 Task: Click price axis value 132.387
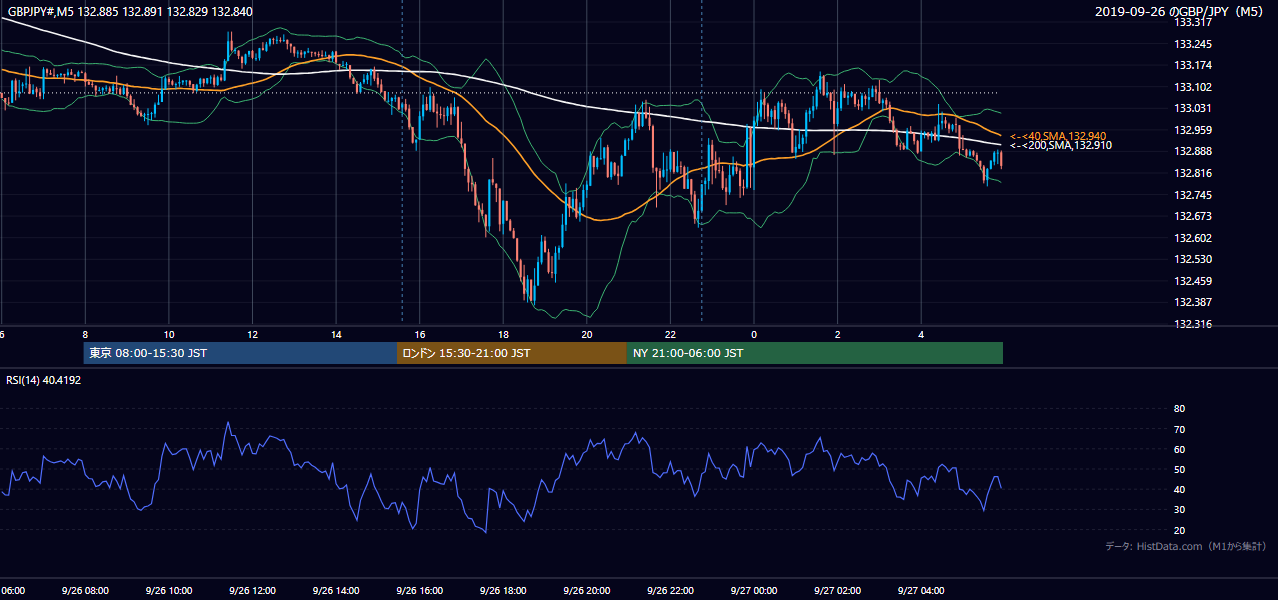(x=1193, y=302)
